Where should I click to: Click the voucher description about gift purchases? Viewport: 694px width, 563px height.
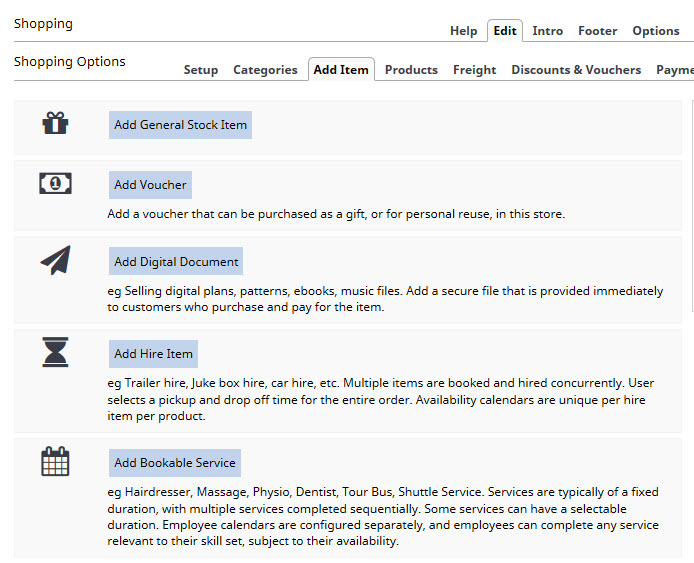click(x=336, y=214)
